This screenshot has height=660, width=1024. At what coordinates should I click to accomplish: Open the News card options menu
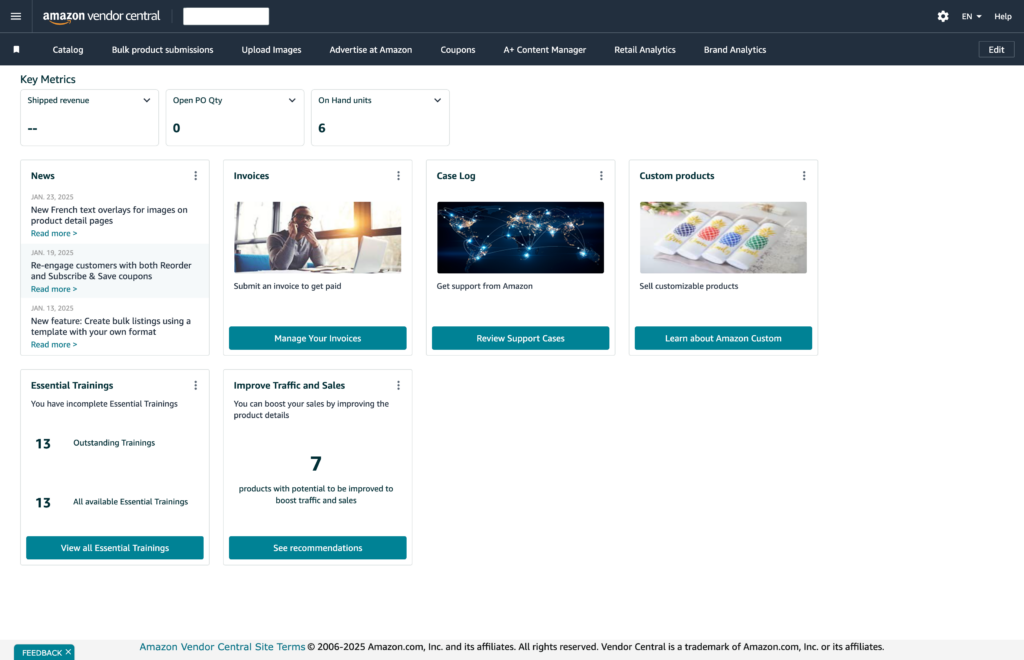195,176
